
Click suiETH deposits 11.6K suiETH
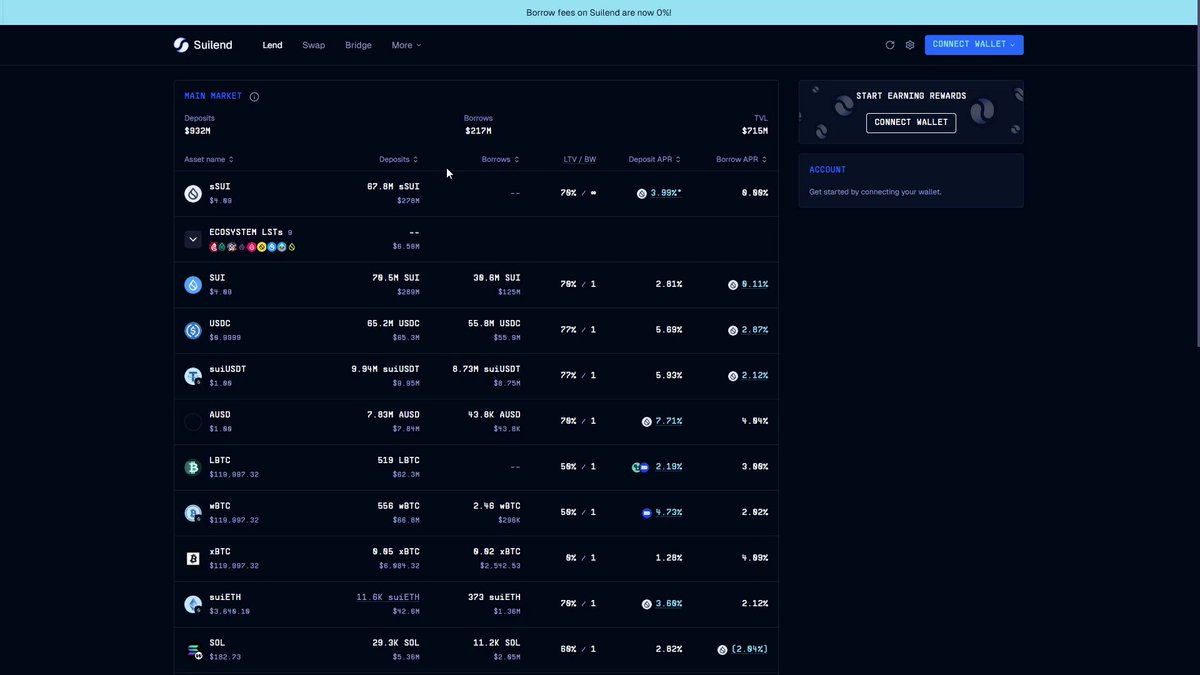coord(388,597)
